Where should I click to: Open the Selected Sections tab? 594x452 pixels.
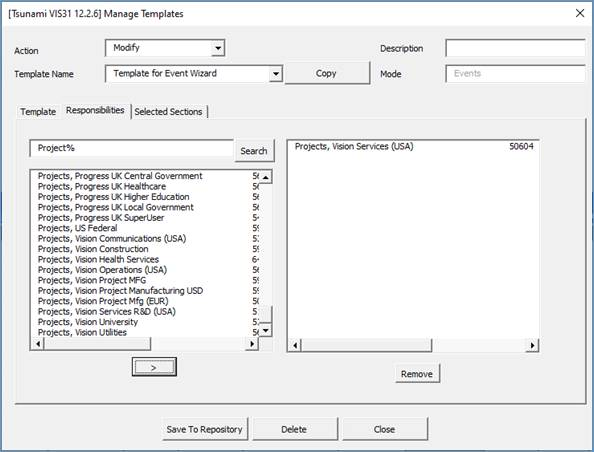pos(168,112)
